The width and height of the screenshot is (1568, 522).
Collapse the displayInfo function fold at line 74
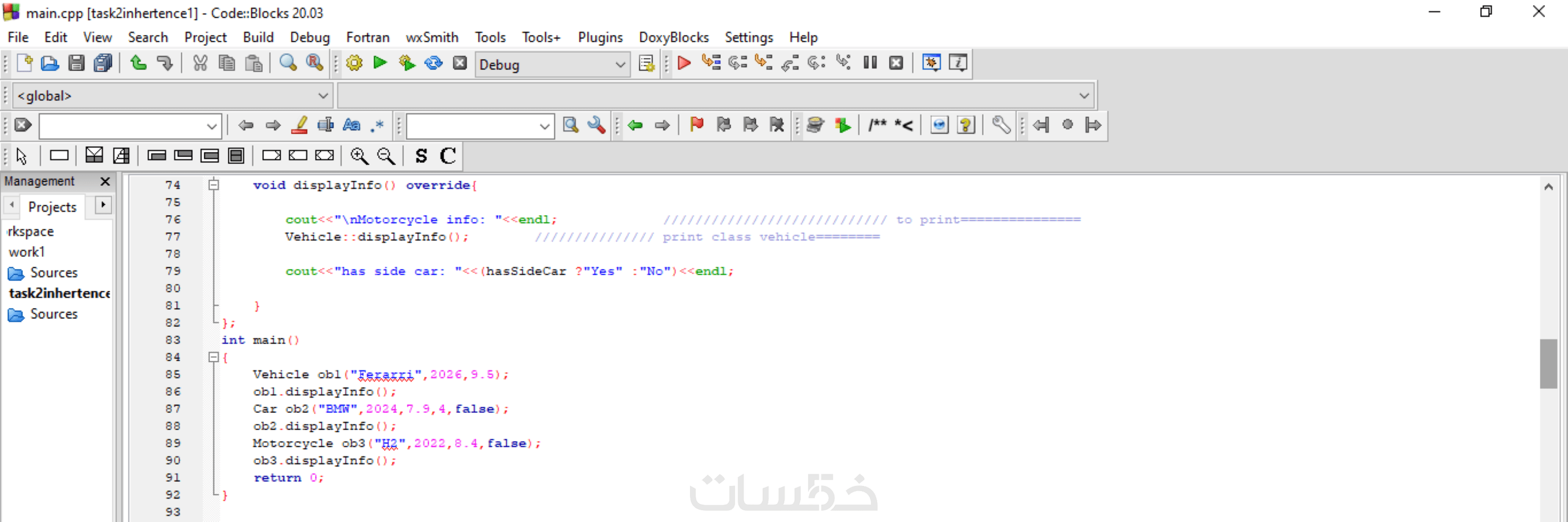coord(214,185)
